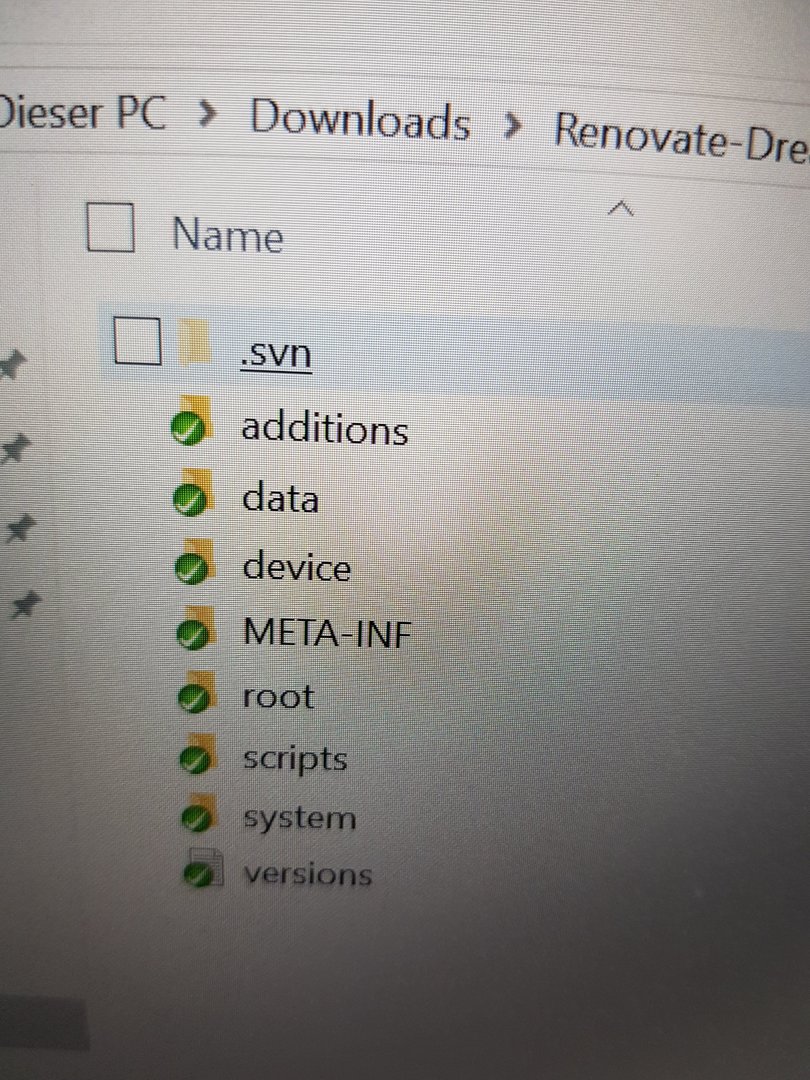Click the .svn folder icon
Screen dimensions: 810x1080
(x=196, y=341)
